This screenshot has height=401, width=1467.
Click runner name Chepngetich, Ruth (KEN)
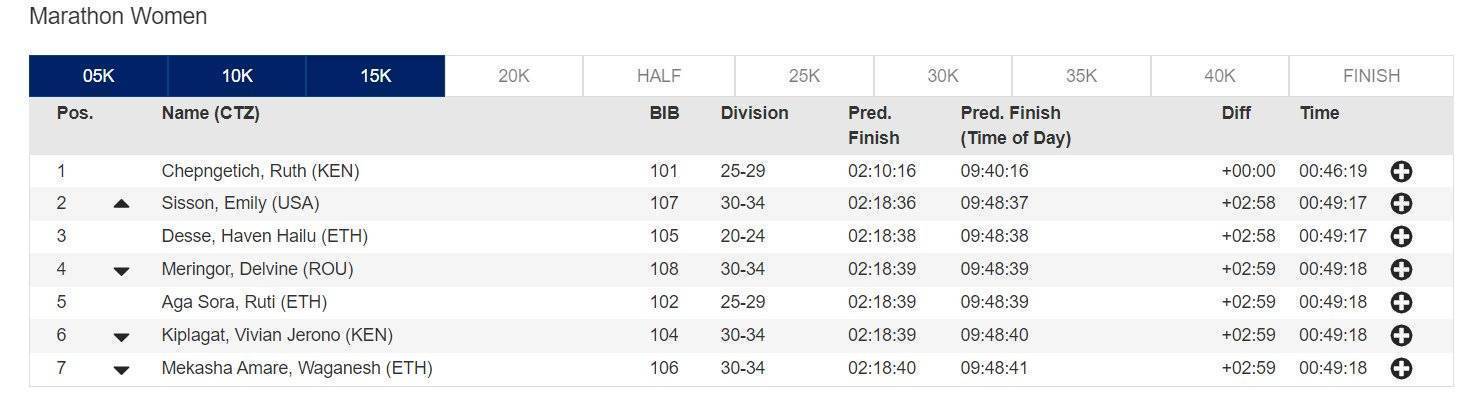[260, 171]
